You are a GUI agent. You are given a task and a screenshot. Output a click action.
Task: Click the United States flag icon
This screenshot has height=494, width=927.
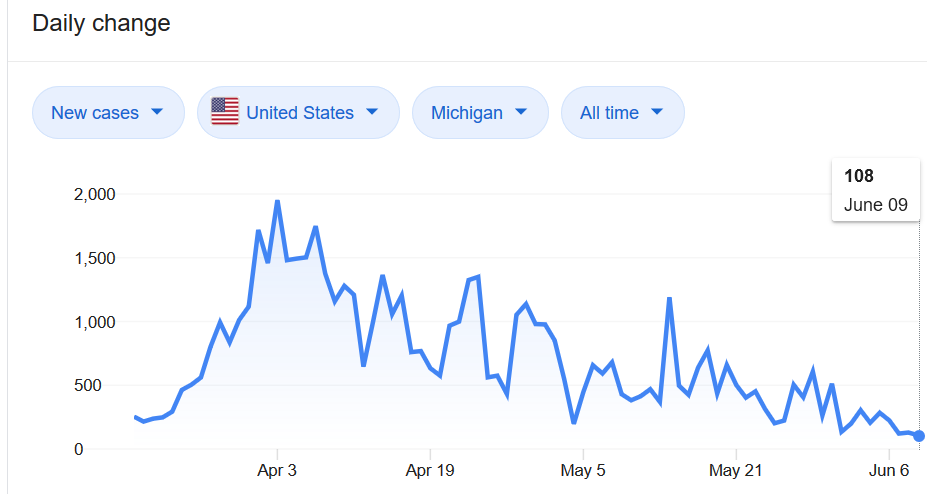pyautogui.click(x=225, y=112)
